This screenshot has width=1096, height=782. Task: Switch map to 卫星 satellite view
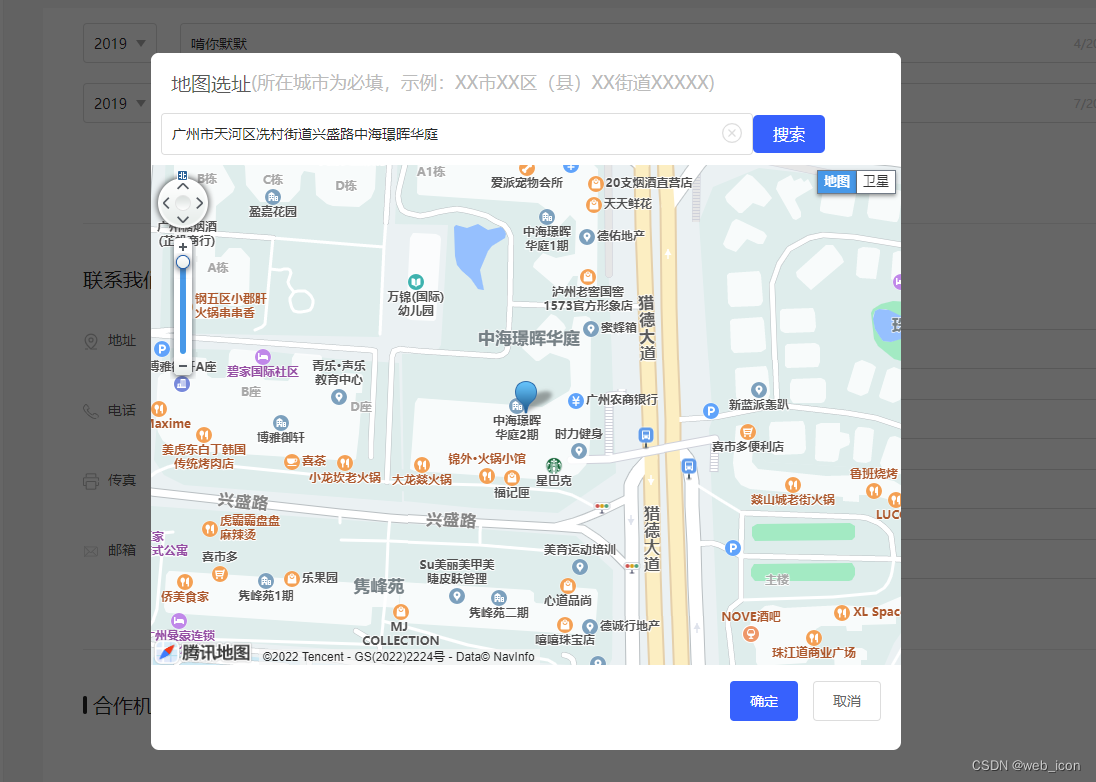pyautogui.click(x=876, y=182)
